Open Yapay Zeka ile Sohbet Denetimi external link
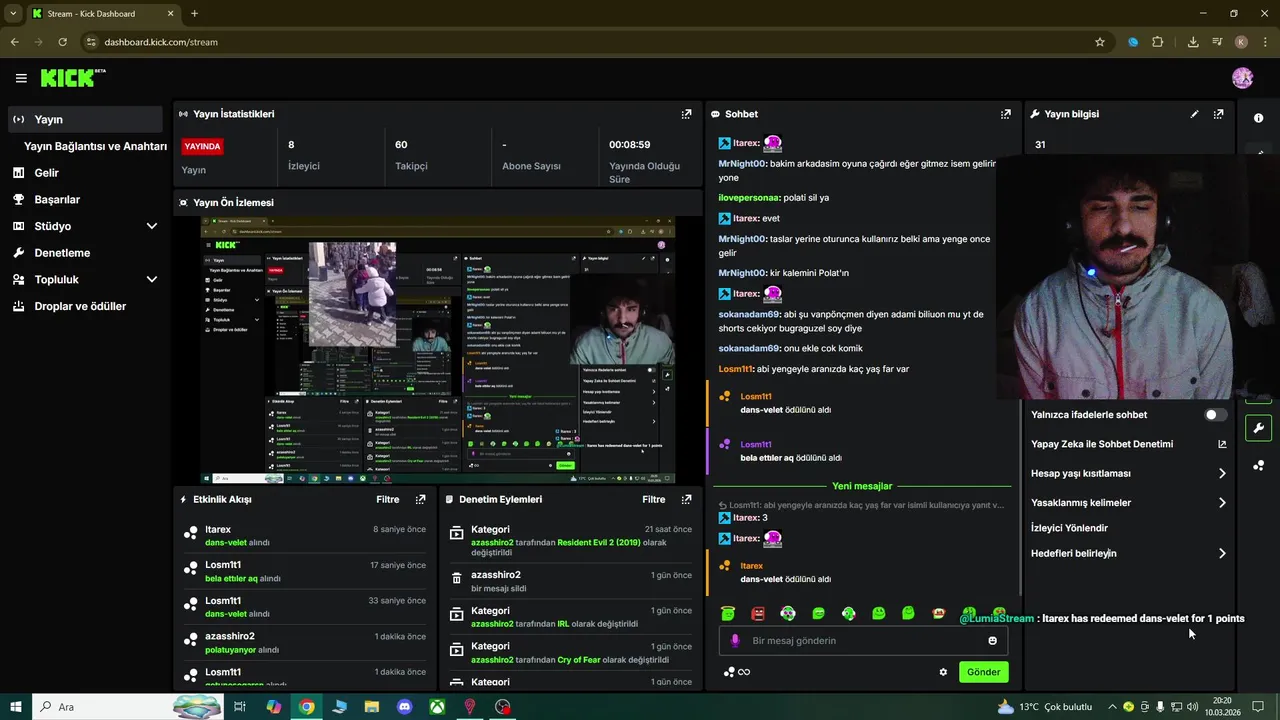The image size is (1280, 720). (1222, 444)
